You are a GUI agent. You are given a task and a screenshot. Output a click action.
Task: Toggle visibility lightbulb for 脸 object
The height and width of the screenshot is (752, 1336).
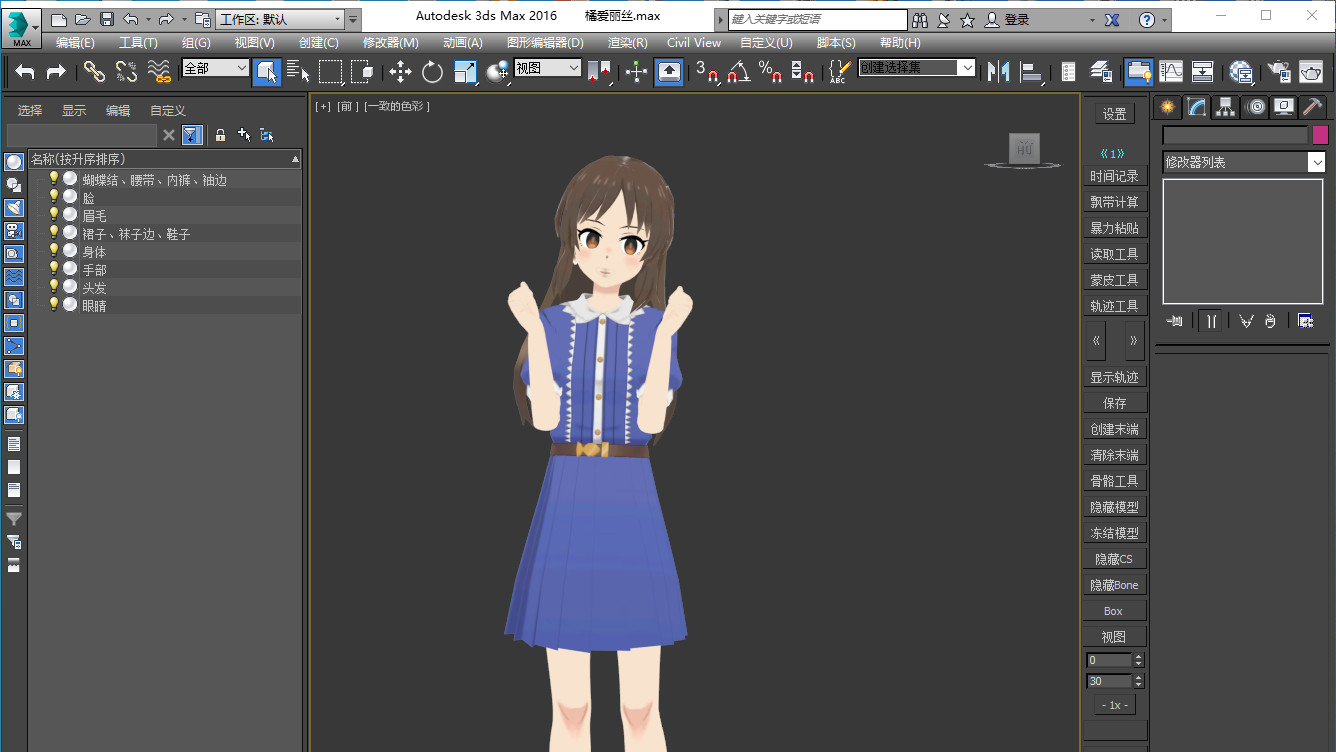pos(54,197)
